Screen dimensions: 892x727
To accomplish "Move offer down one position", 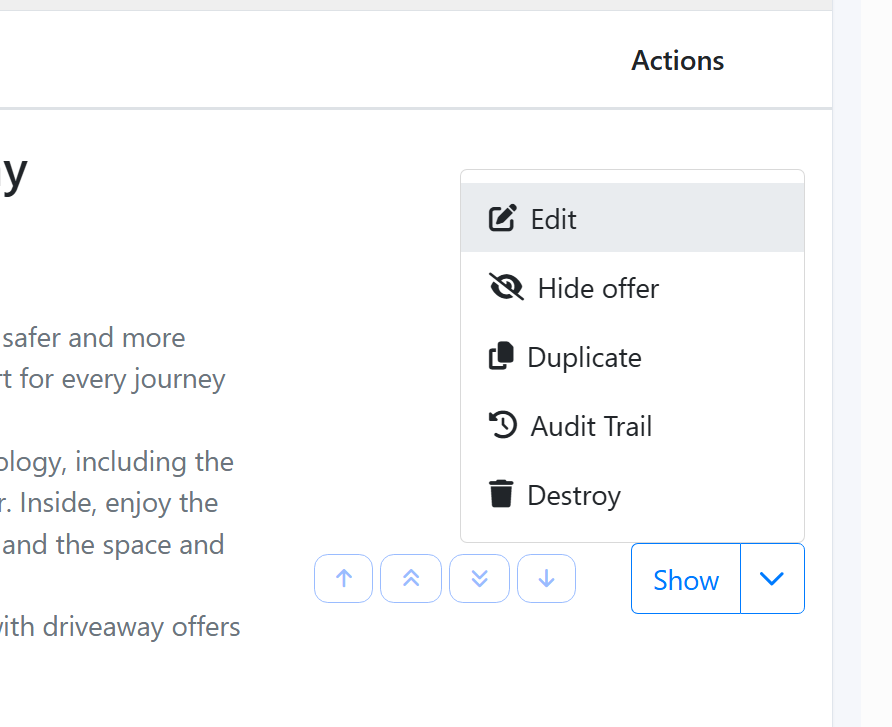I will (x=546, y=579).
